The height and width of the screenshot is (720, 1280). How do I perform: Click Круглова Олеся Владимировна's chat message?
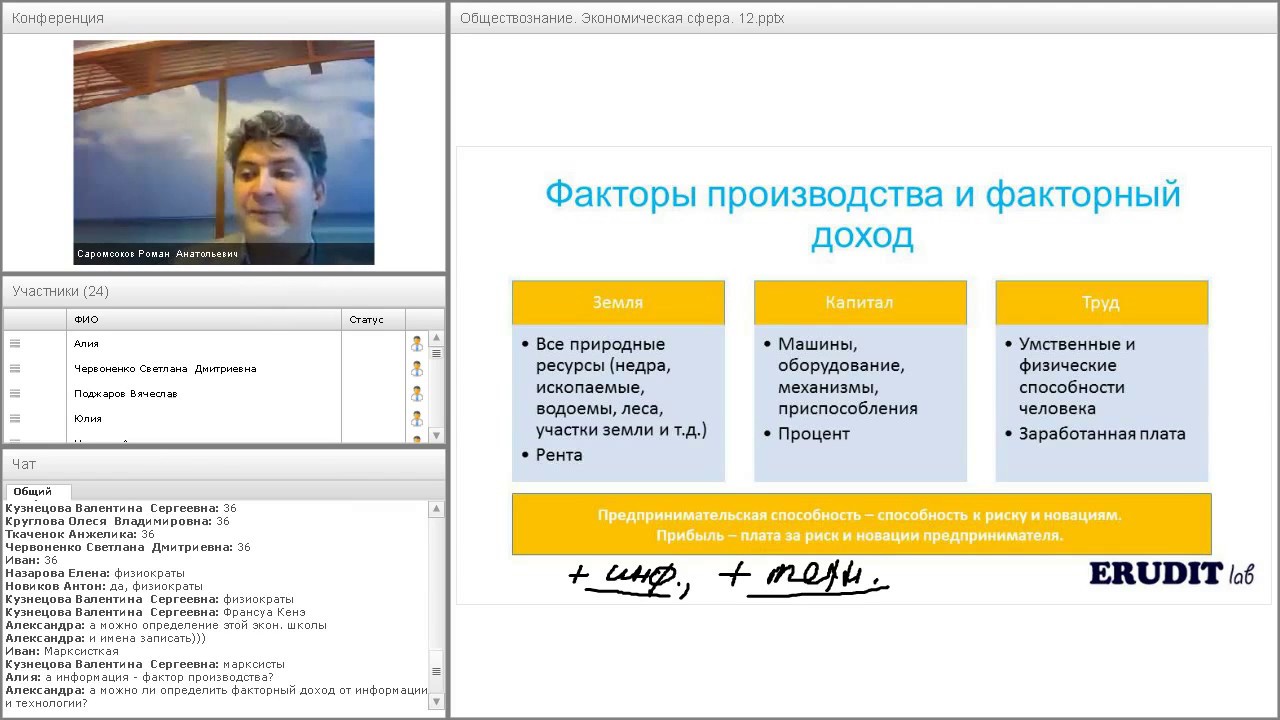(117, 521)
